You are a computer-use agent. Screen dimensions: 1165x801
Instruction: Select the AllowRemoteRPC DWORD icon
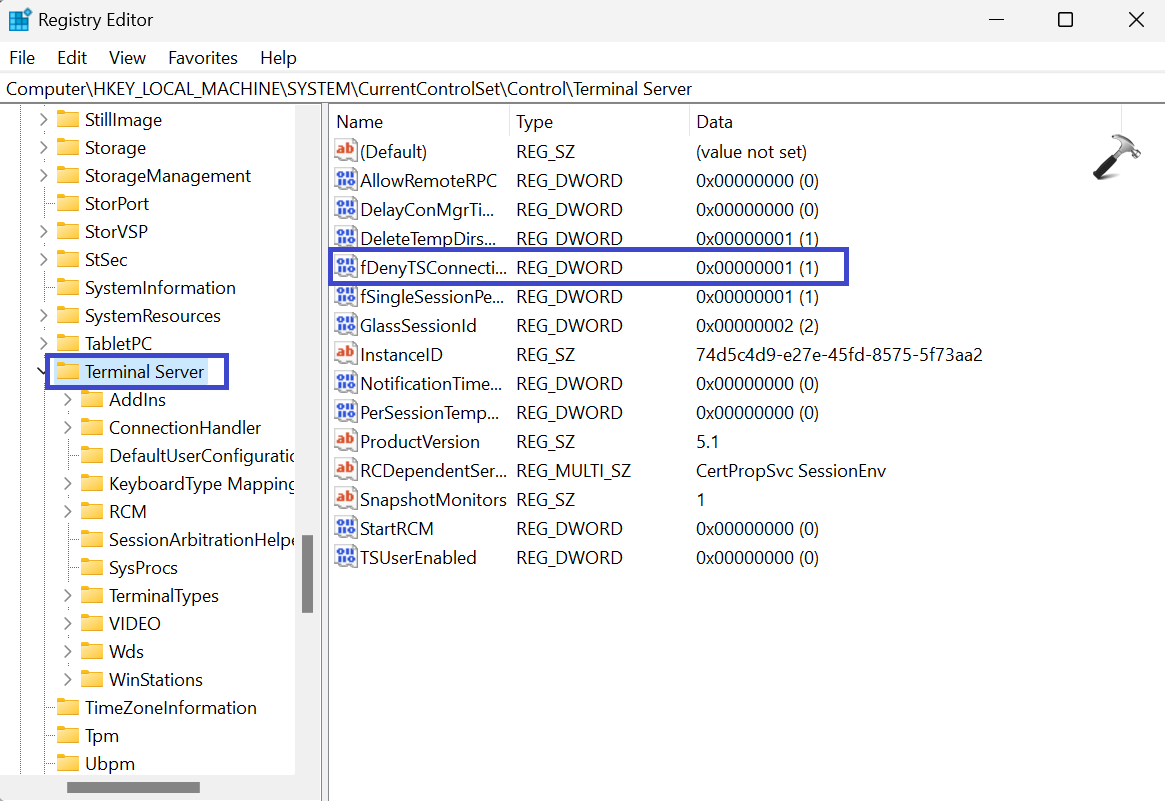pyautogui.click(x=345, y=181)
